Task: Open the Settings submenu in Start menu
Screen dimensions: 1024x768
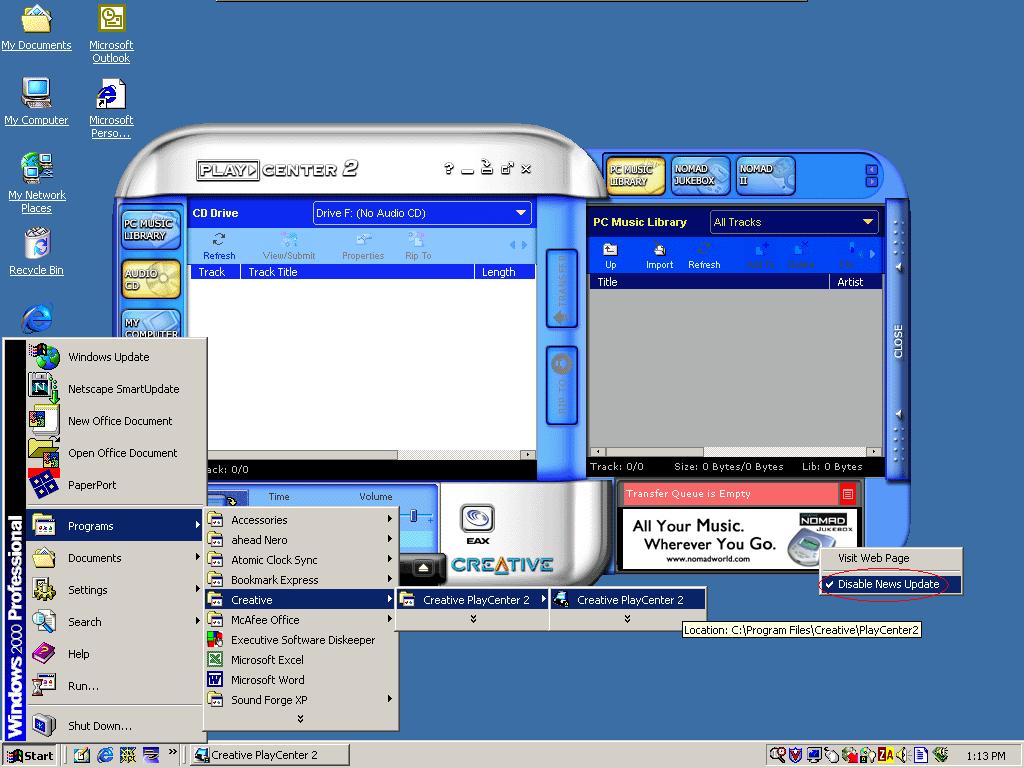Action: tap(116, 590)
